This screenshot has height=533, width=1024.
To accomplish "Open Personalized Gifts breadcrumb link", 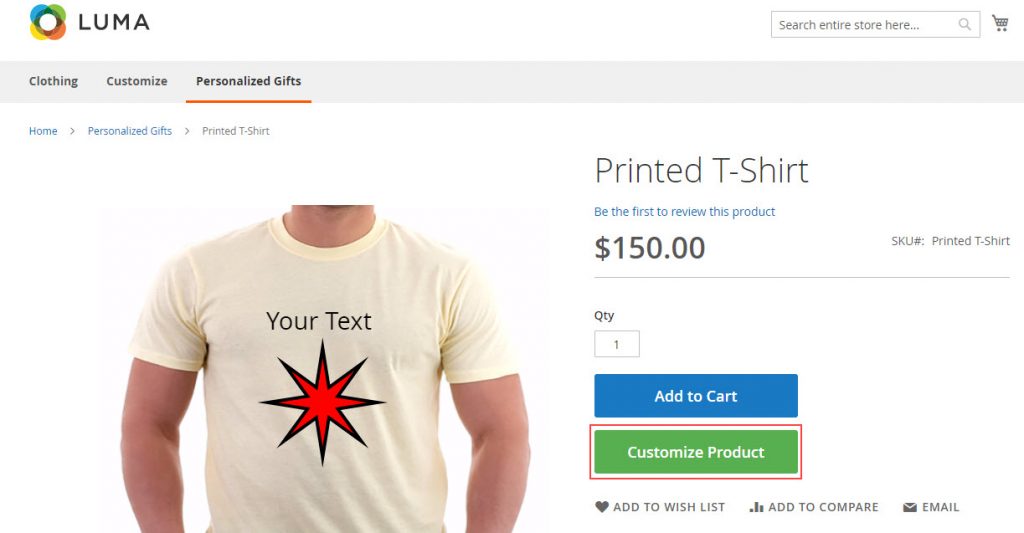I will 130,131.
